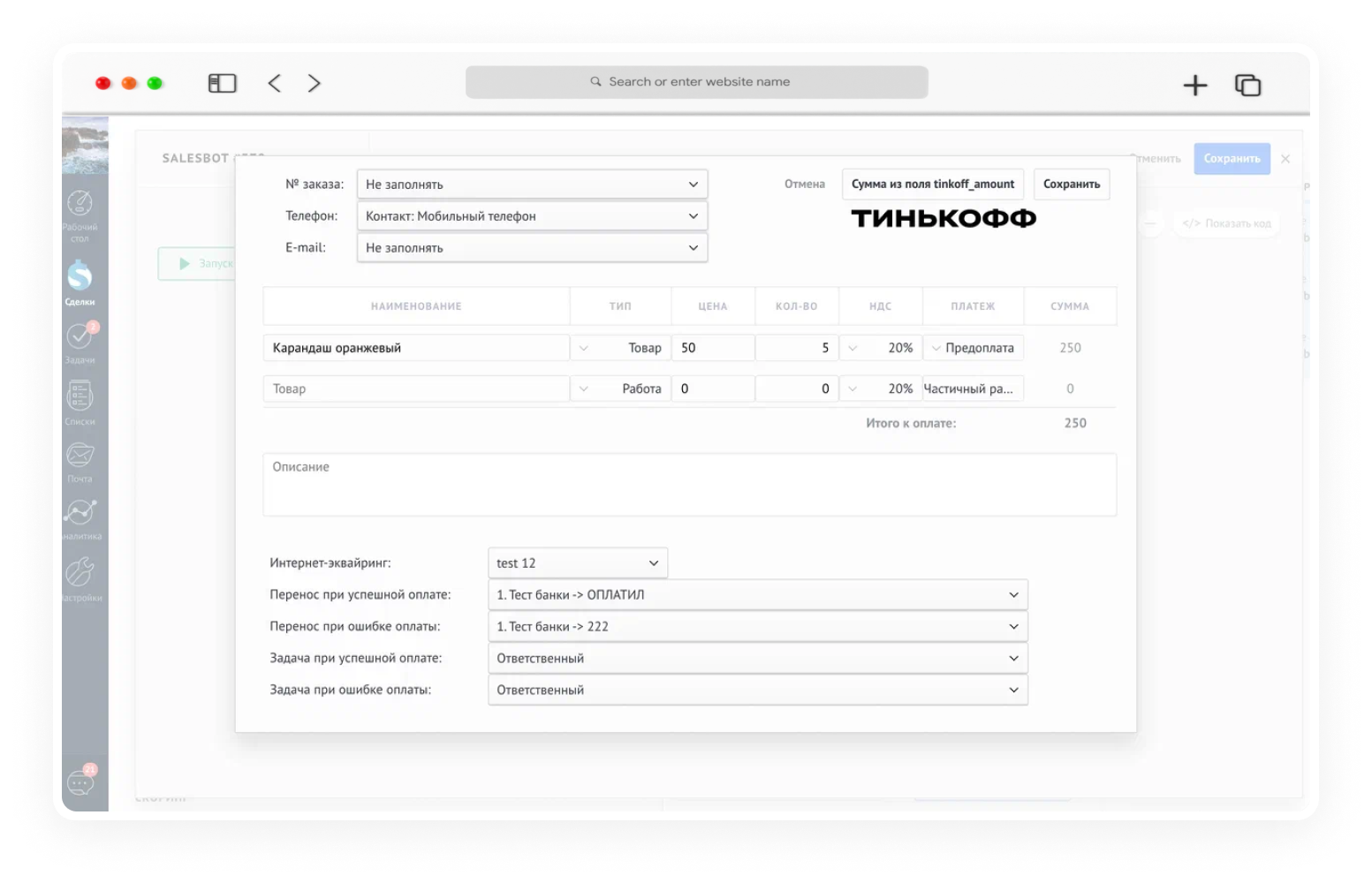Open the Рабочий стол dashboard icon
Image resolution: width=1372 pixels, height=883 pixels.
pos(80,215)
